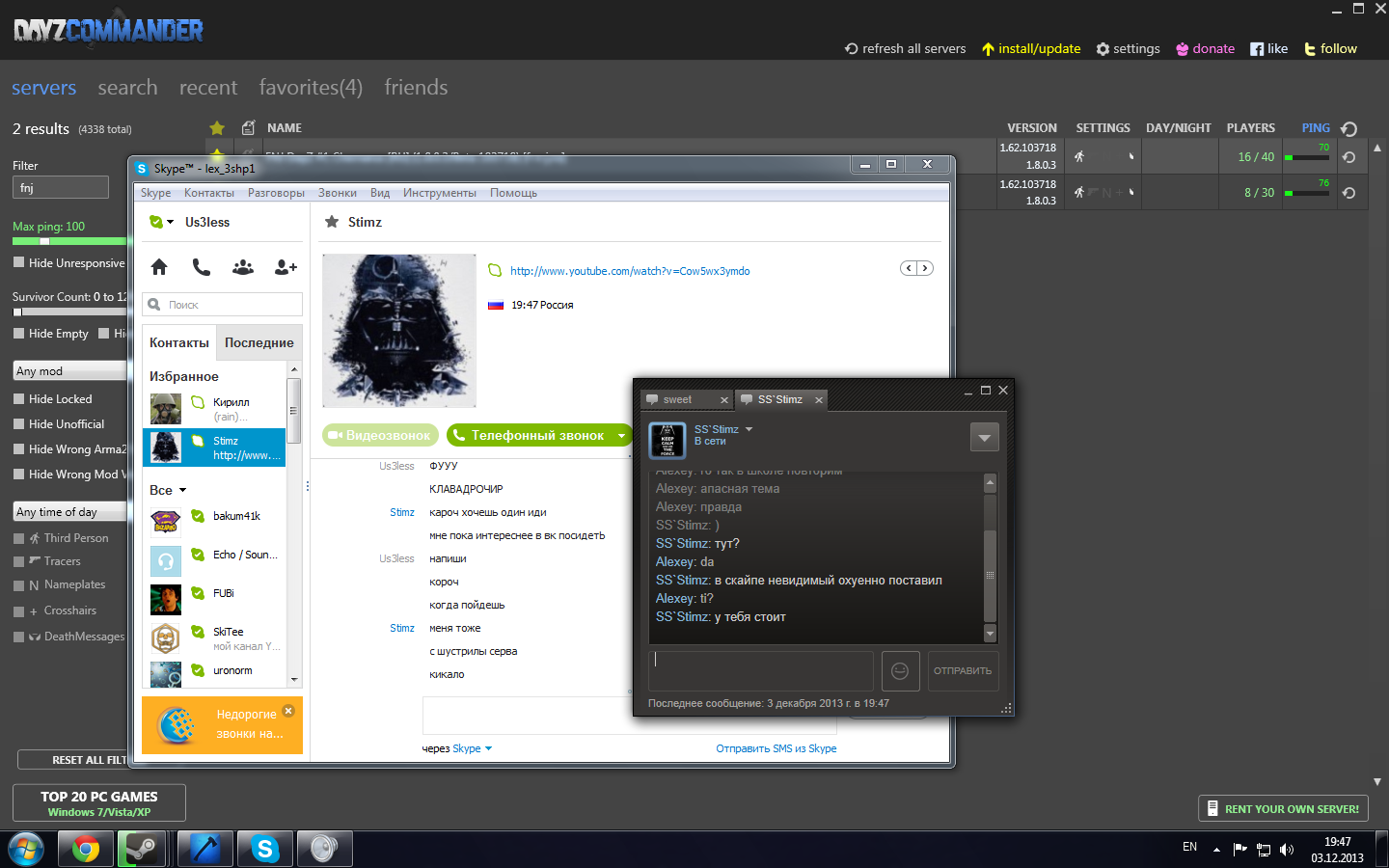Viewport: 1389px width, 868px height.
Task: Click RENT YOUR OWN SERVER button
Action: pyautogui.click(x=1283, y=809)
